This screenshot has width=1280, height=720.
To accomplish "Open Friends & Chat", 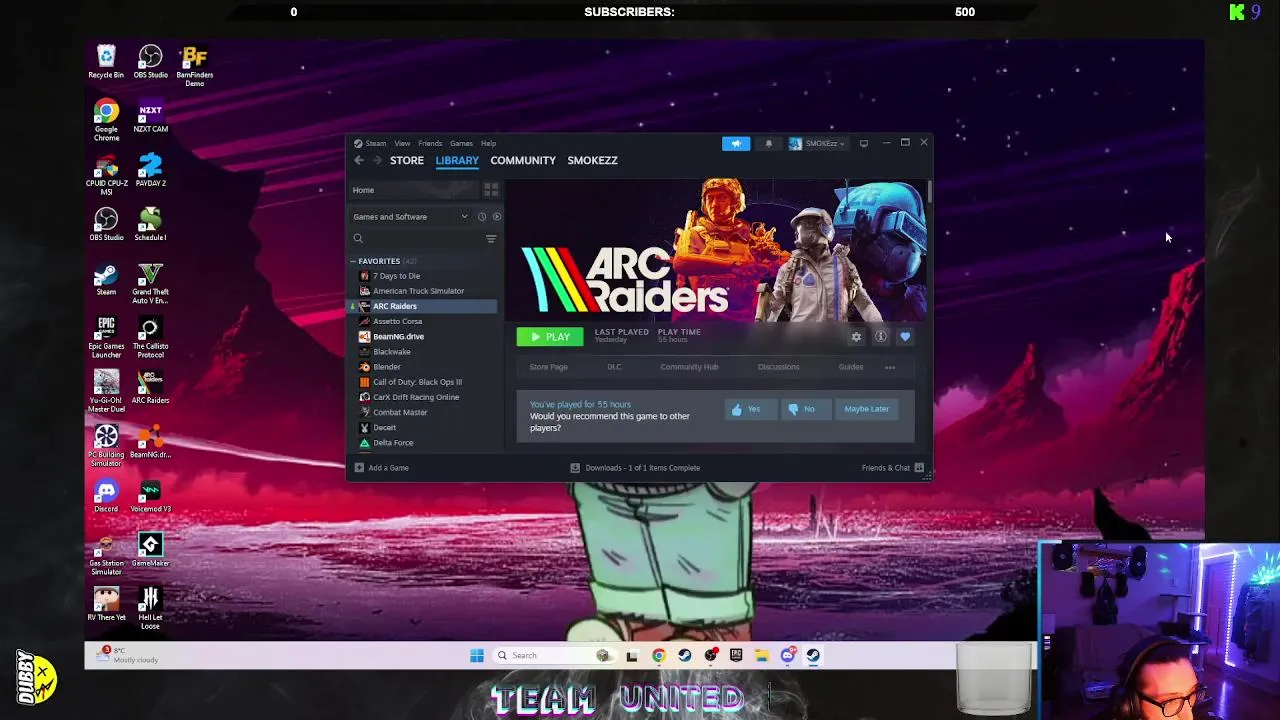I will [x=892, y=468].
